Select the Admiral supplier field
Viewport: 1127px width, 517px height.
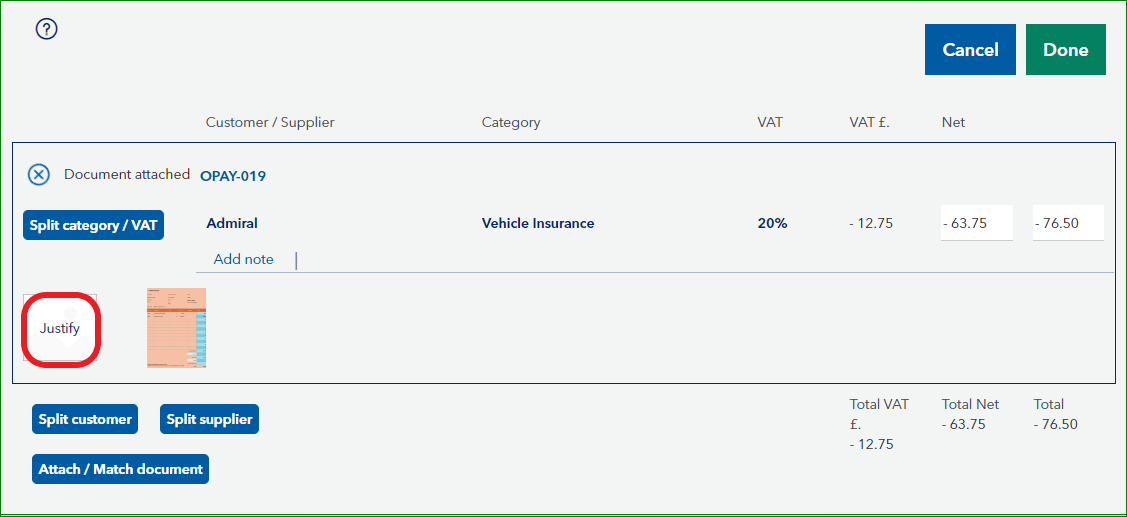pos(232,224)
